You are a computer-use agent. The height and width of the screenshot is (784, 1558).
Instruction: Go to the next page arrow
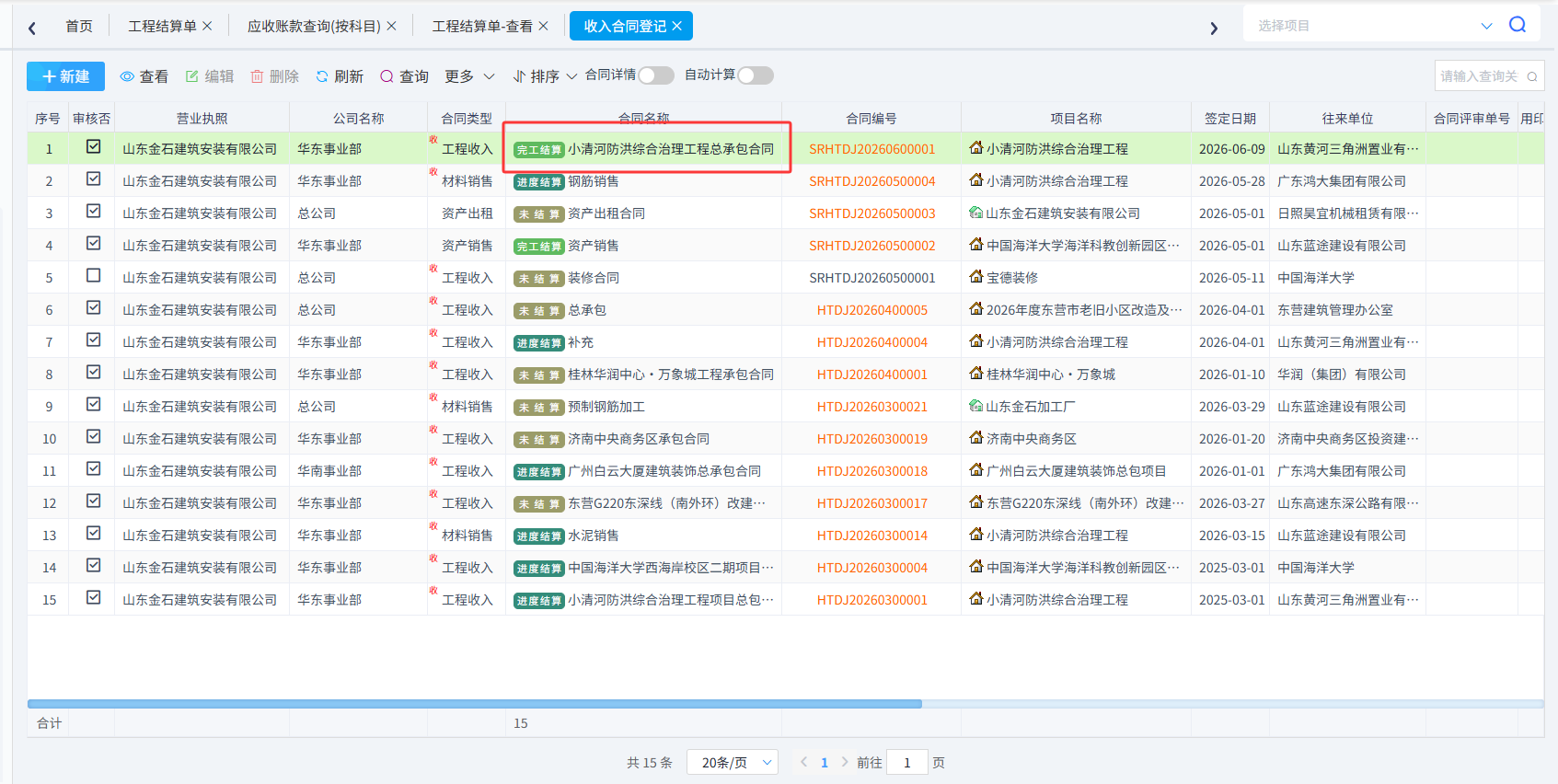[845, 762]
